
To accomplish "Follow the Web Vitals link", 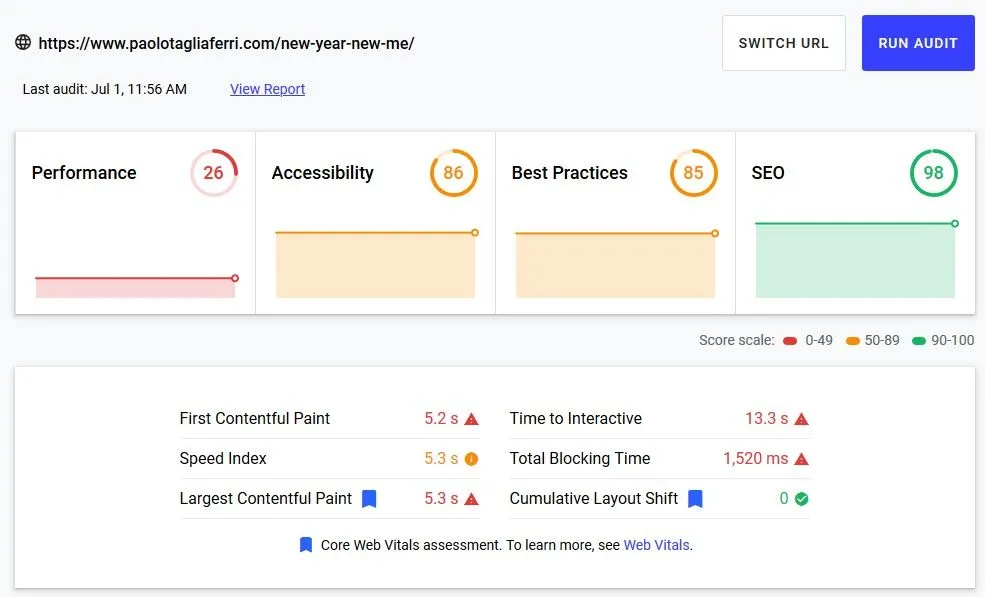I will click(x=656, y=545).
